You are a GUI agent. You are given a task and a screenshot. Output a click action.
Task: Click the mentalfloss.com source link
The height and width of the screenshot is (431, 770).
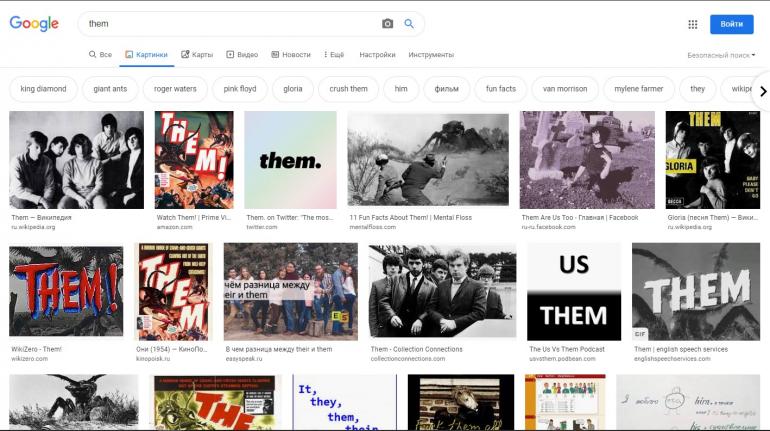[x=373, y=227]
